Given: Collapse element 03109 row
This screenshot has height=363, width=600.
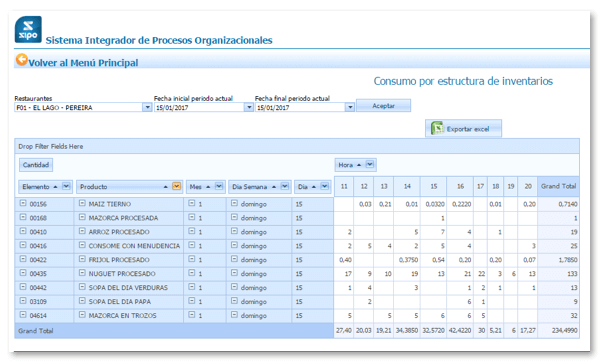Looking at the screenshot, I should pyautogui.click(x=23, y=301).
